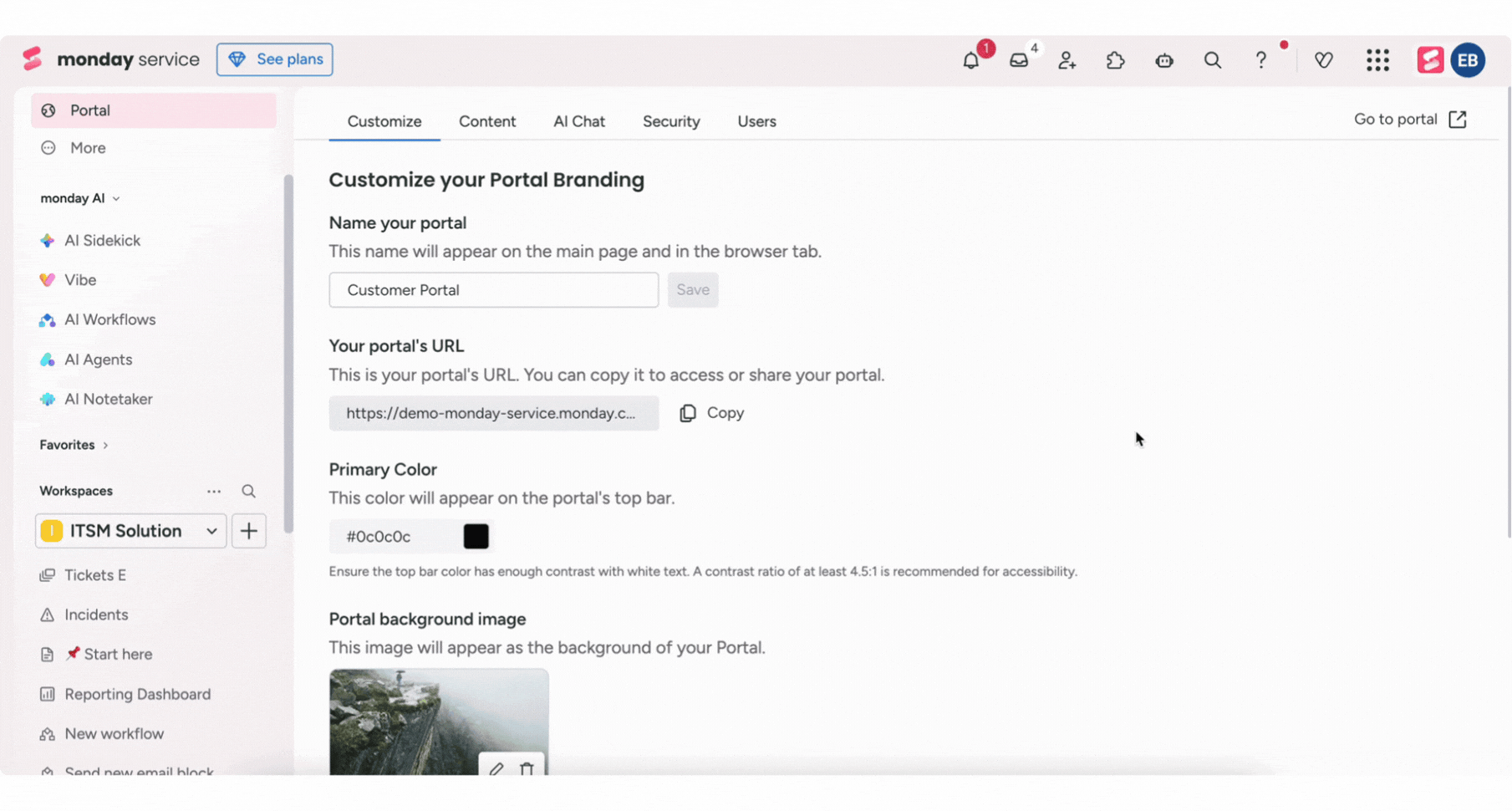Click the Incidents warning-triangle icon
1512x811 pixels.
pyautogui.click(x=48, y=615)
